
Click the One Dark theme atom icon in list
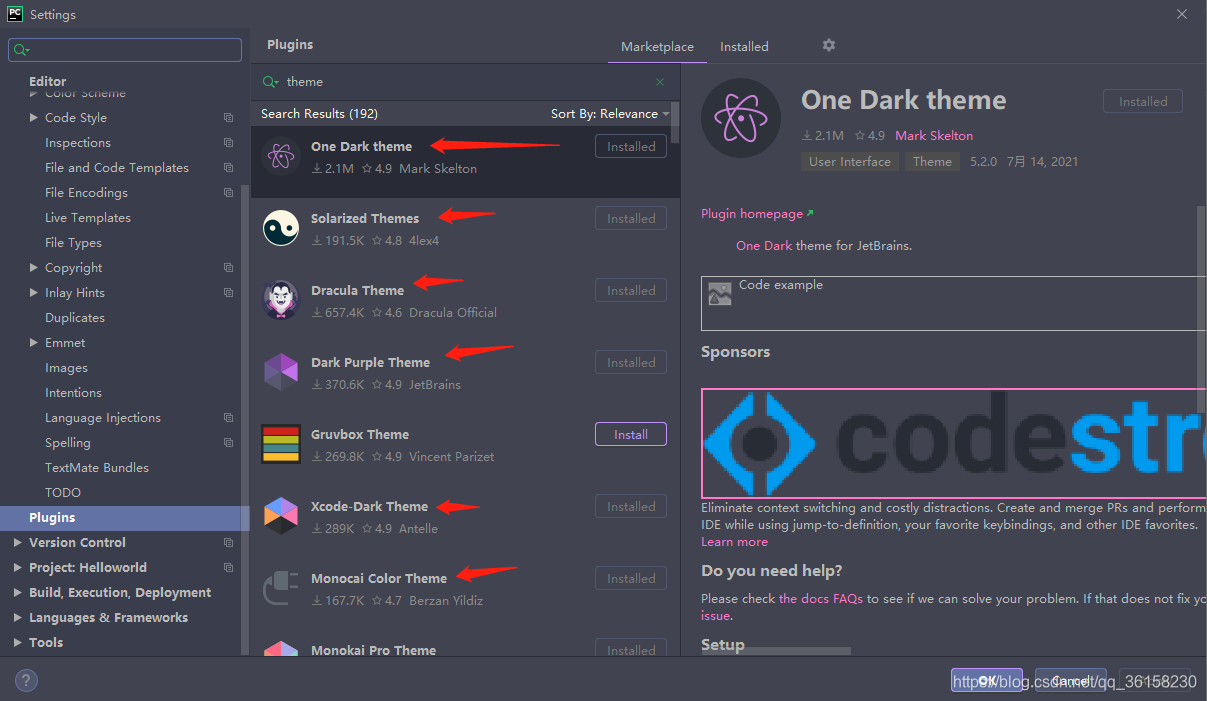tap(281, 157)
